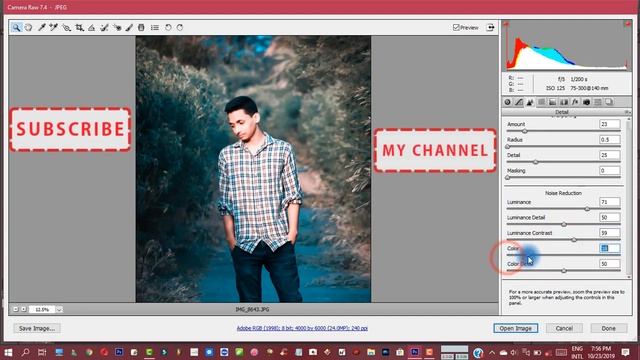The height and width of the screenshot is (360, 640).
Task: Select the Graduated Filter tool
Action: click(x=141, y=27)
